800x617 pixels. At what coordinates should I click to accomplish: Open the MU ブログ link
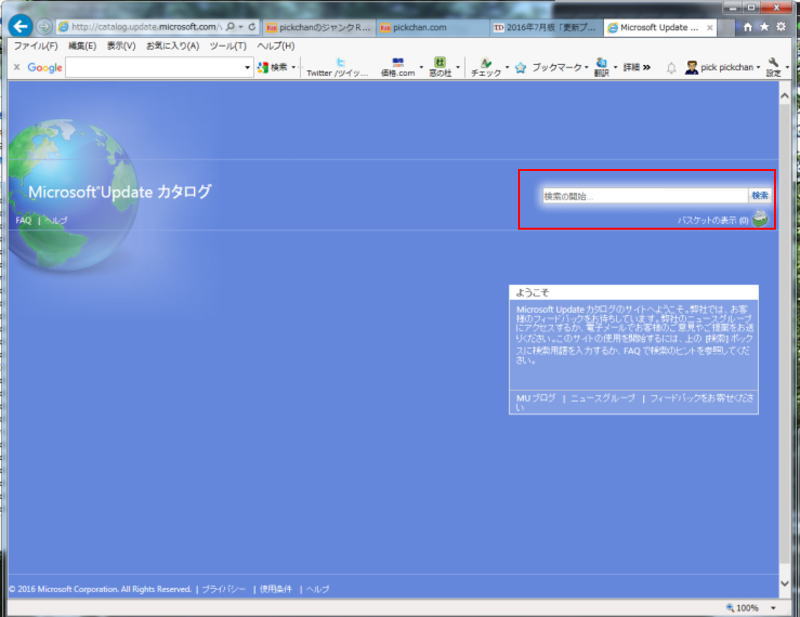(536, 398)
